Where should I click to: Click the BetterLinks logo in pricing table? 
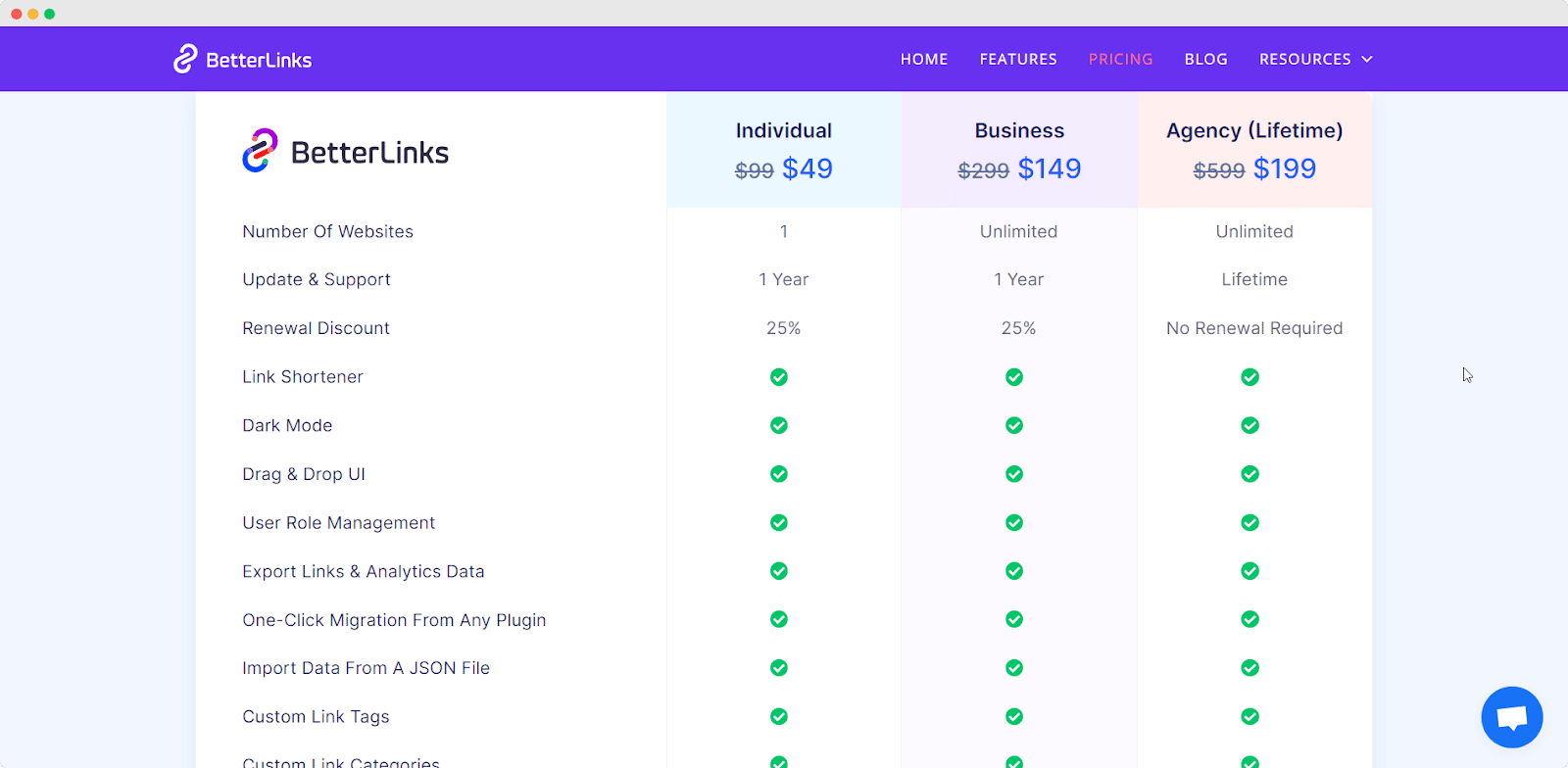click(x=345, y=151)
